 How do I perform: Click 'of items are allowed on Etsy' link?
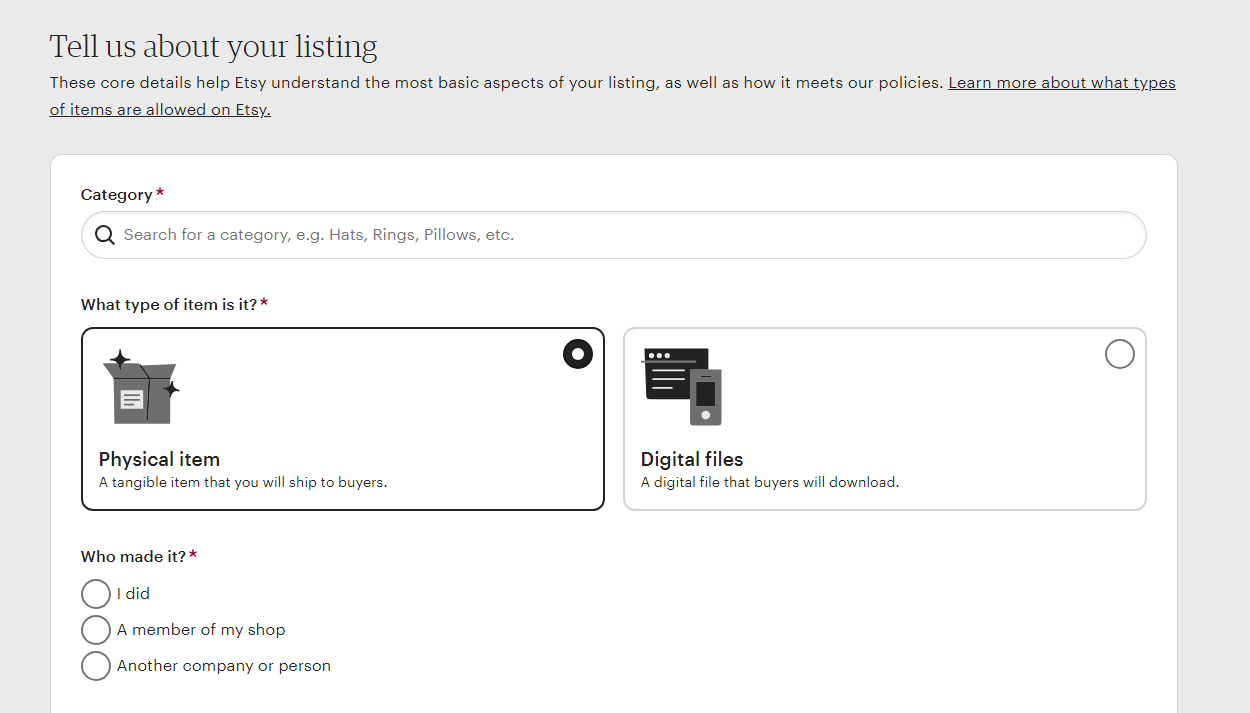(x=159, y=109)
